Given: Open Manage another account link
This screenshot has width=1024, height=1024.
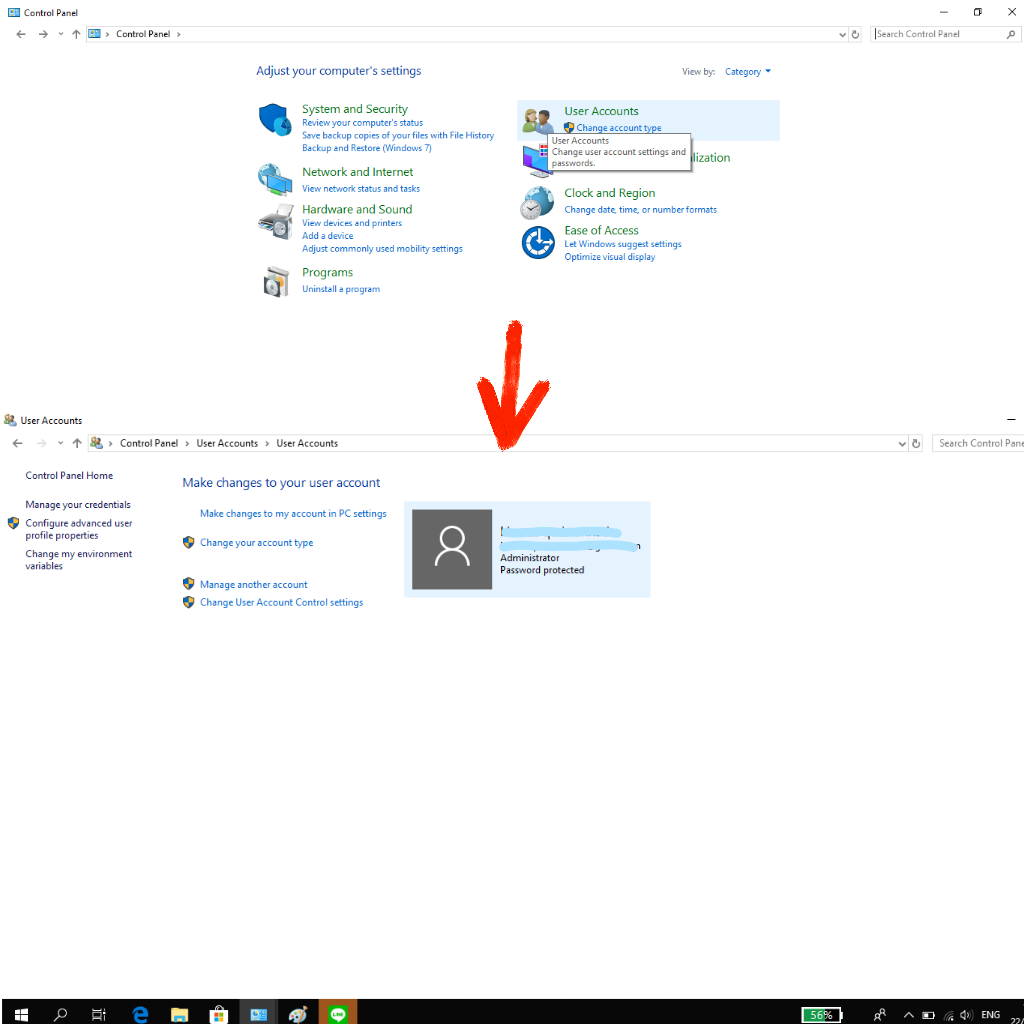Looking at the screenshot, I should [253, 585].
